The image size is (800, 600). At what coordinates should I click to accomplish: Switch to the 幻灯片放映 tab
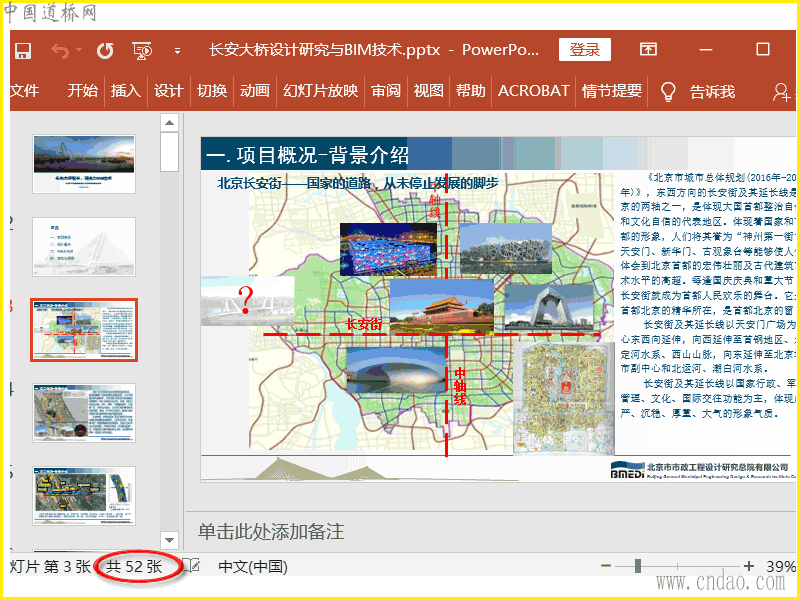[x=320, y=91]
